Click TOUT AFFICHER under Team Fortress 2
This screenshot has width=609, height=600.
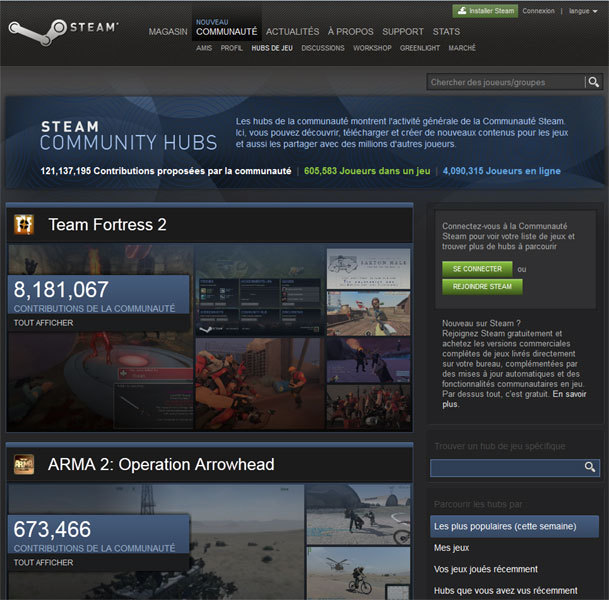tap(44, 323)
